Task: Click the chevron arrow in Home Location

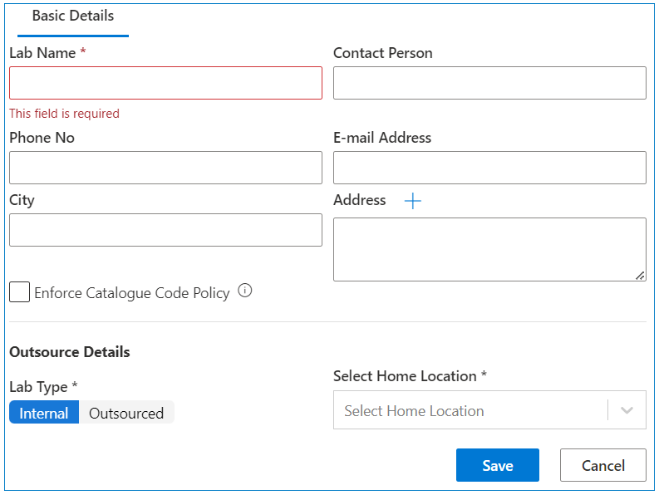Action: (627, 411)
